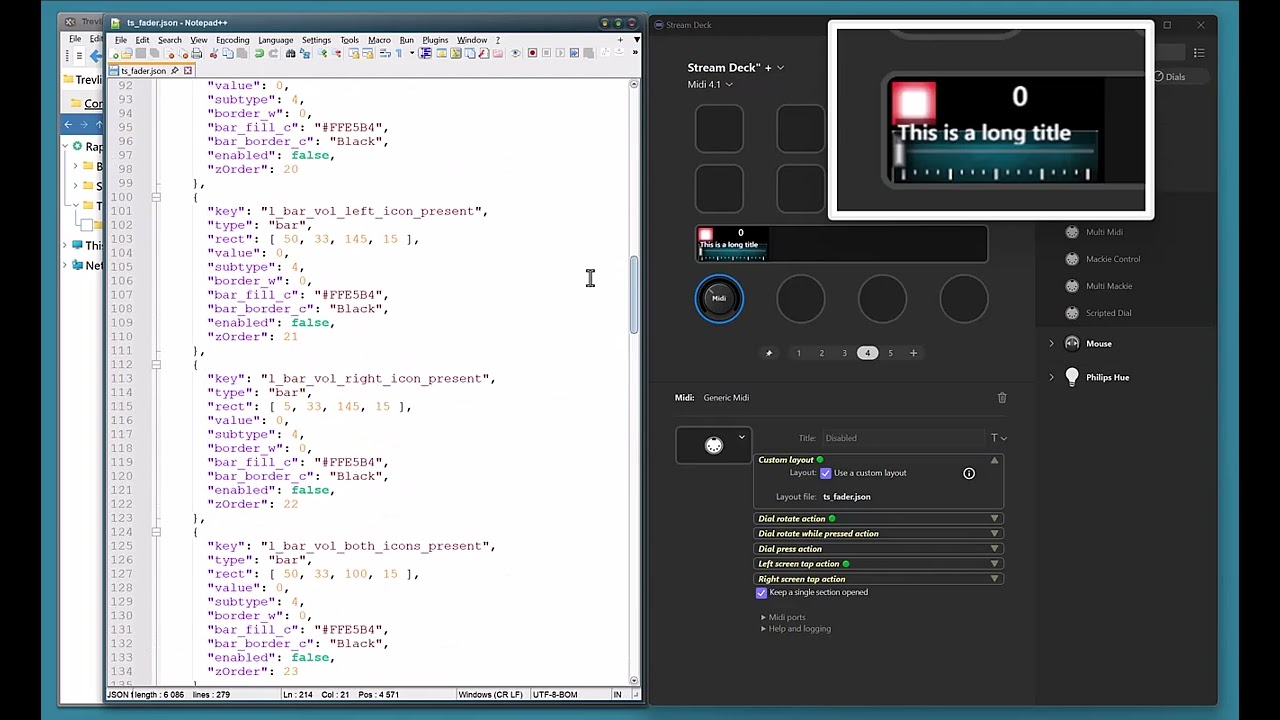Open the action icon picker dropdown arrow
This screenshot has width=1280, height=720.
point(742,437)
